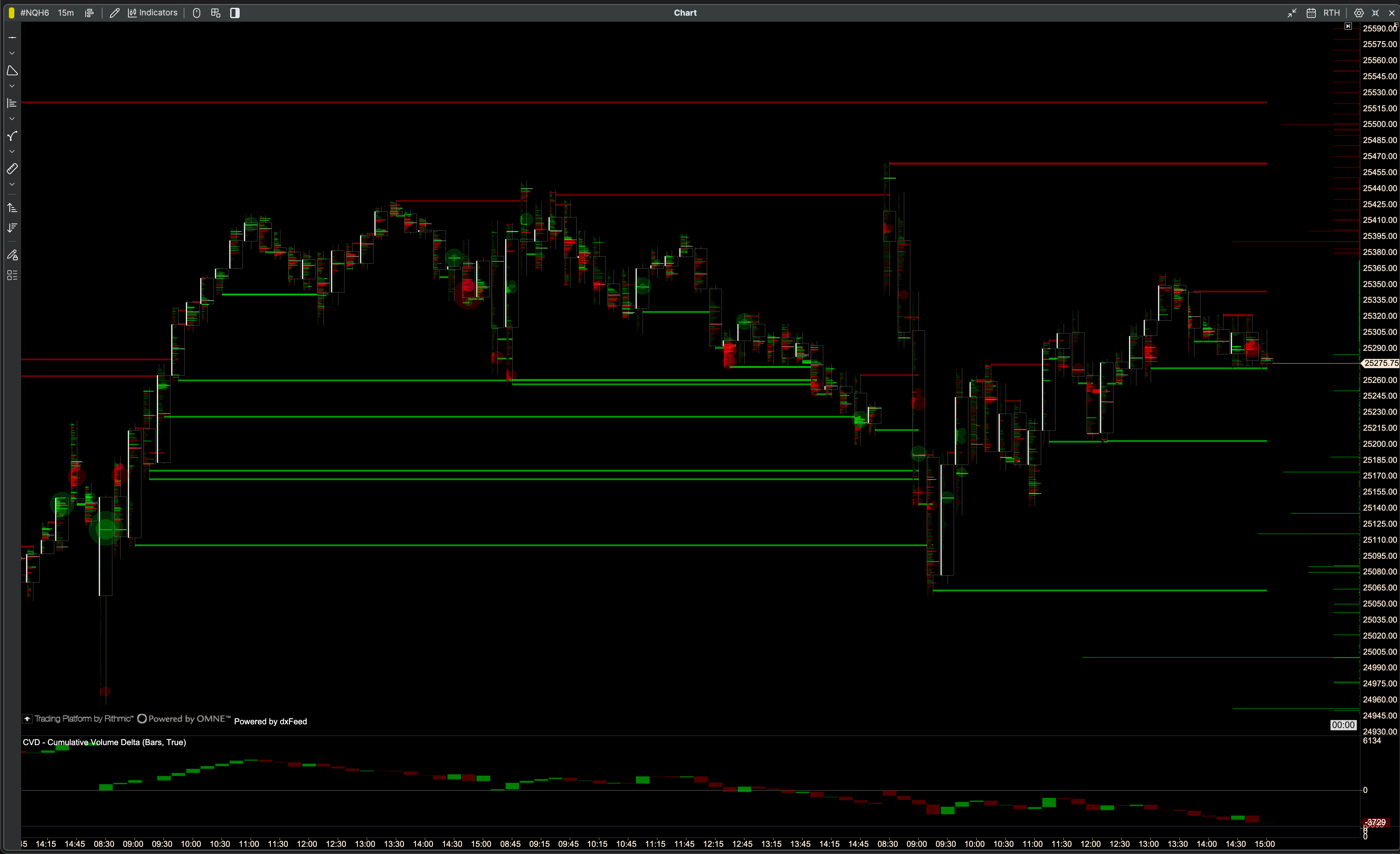Toggle the lock drawings pencil icon
Viewport: 1400px width, 854px height.
click(x=12, y=255)
